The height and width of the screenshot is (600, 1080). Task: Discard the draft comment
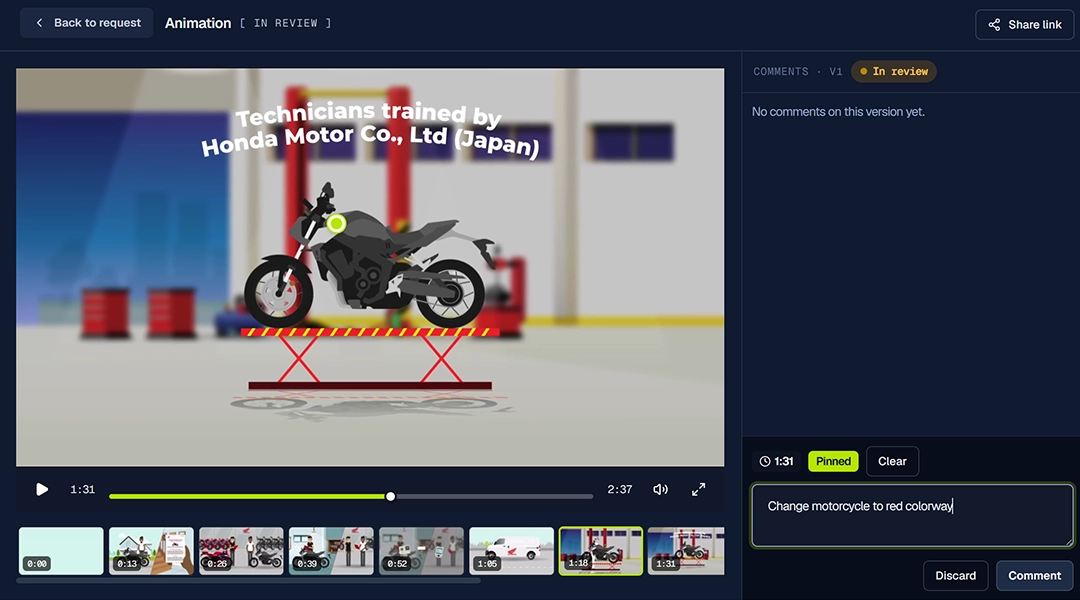[955, 576]
